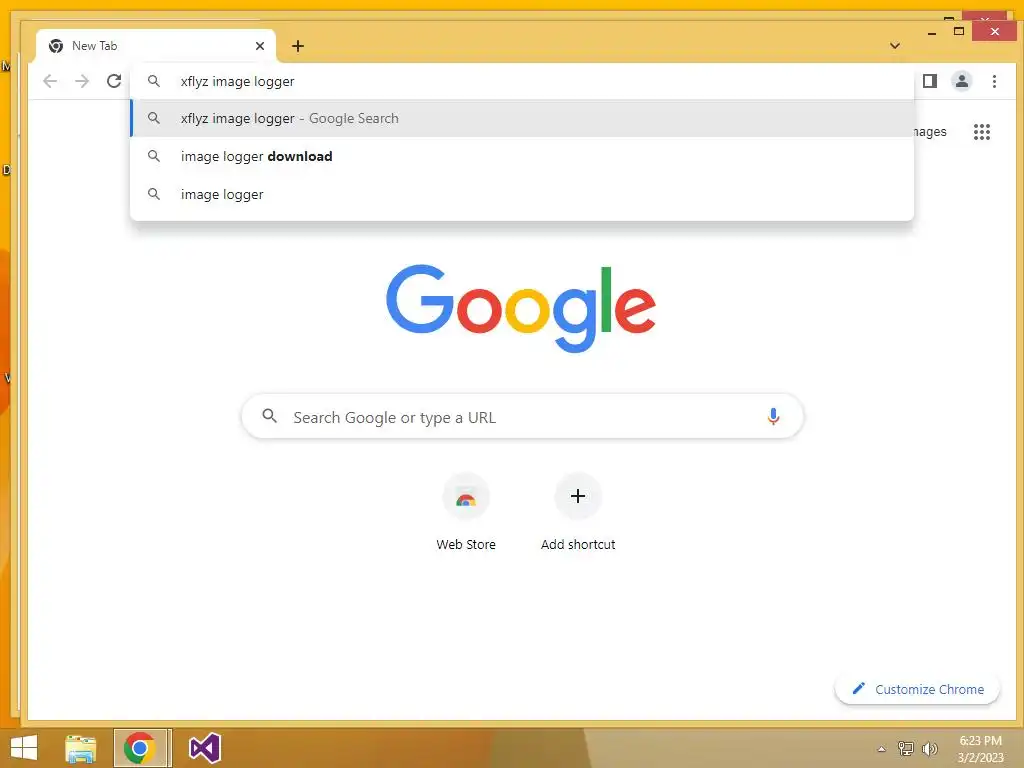
Task: Click the search icon in the address bar
Action: [x=154, y=82]
